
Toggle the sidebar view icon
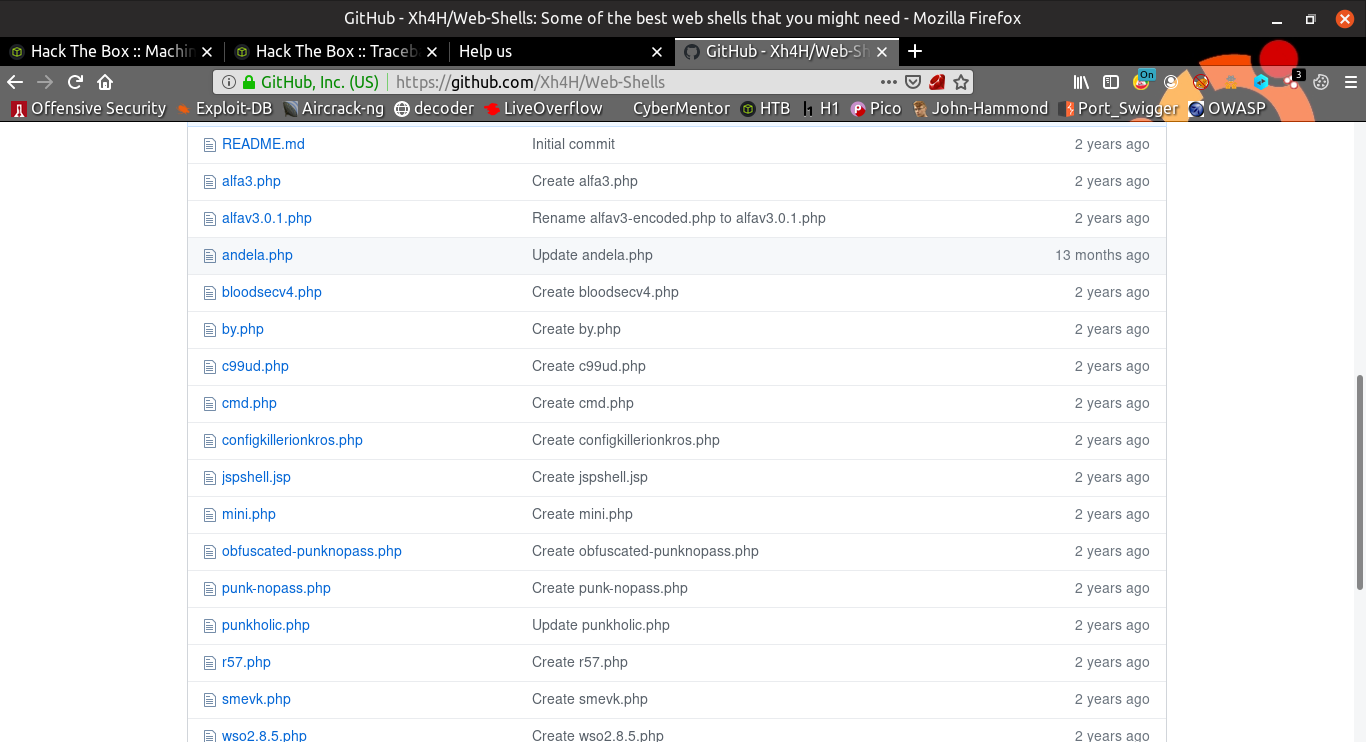[1111, 82]
